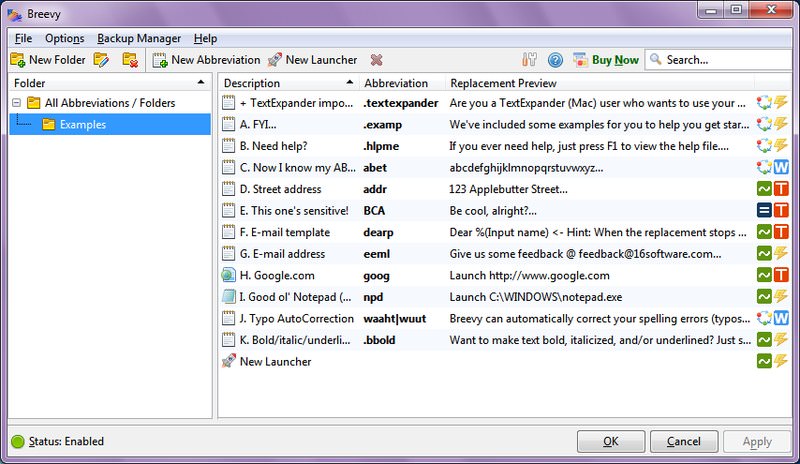The image size is (800, 464).
Task: Click the red X delete item icon
Action: 377,60
